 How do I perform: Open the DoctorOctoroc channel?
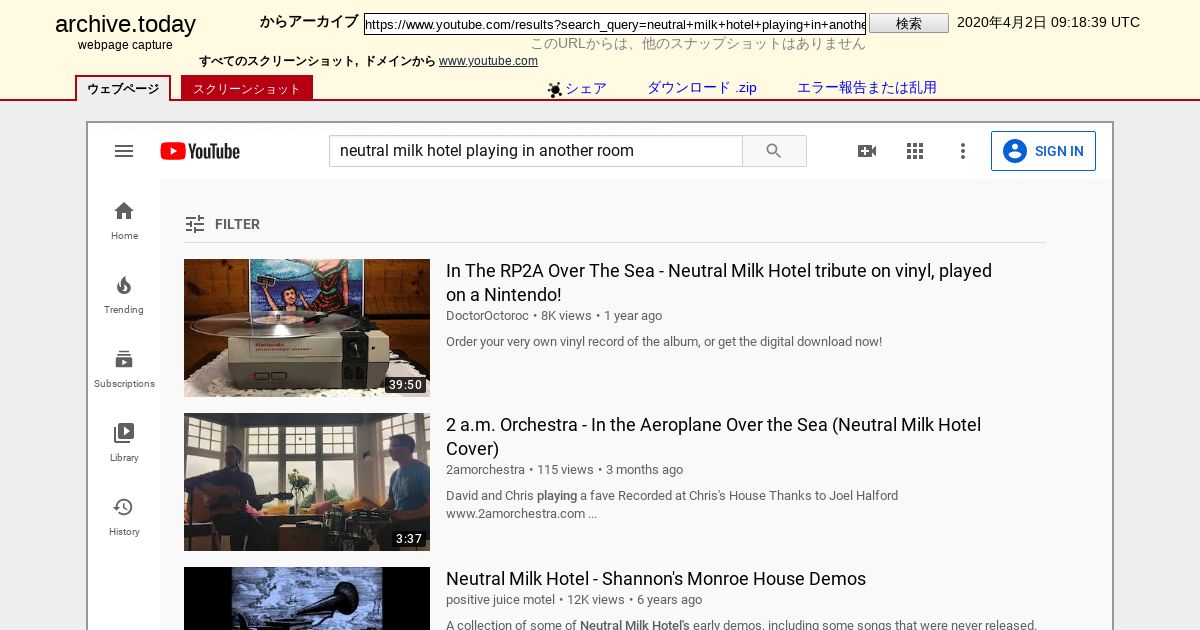coord(487,316)
